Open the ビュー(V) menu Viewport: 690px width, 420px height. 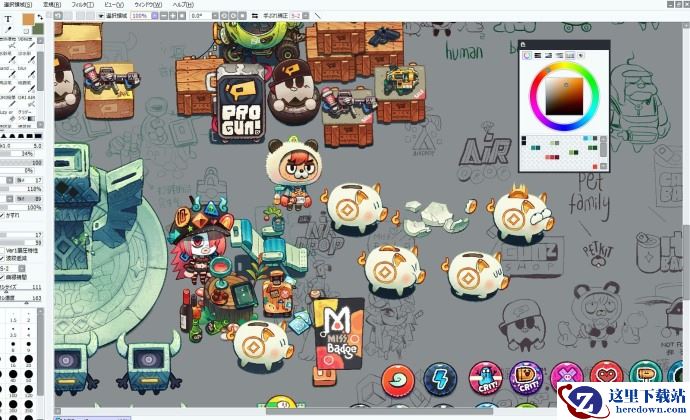coord(114,4)
